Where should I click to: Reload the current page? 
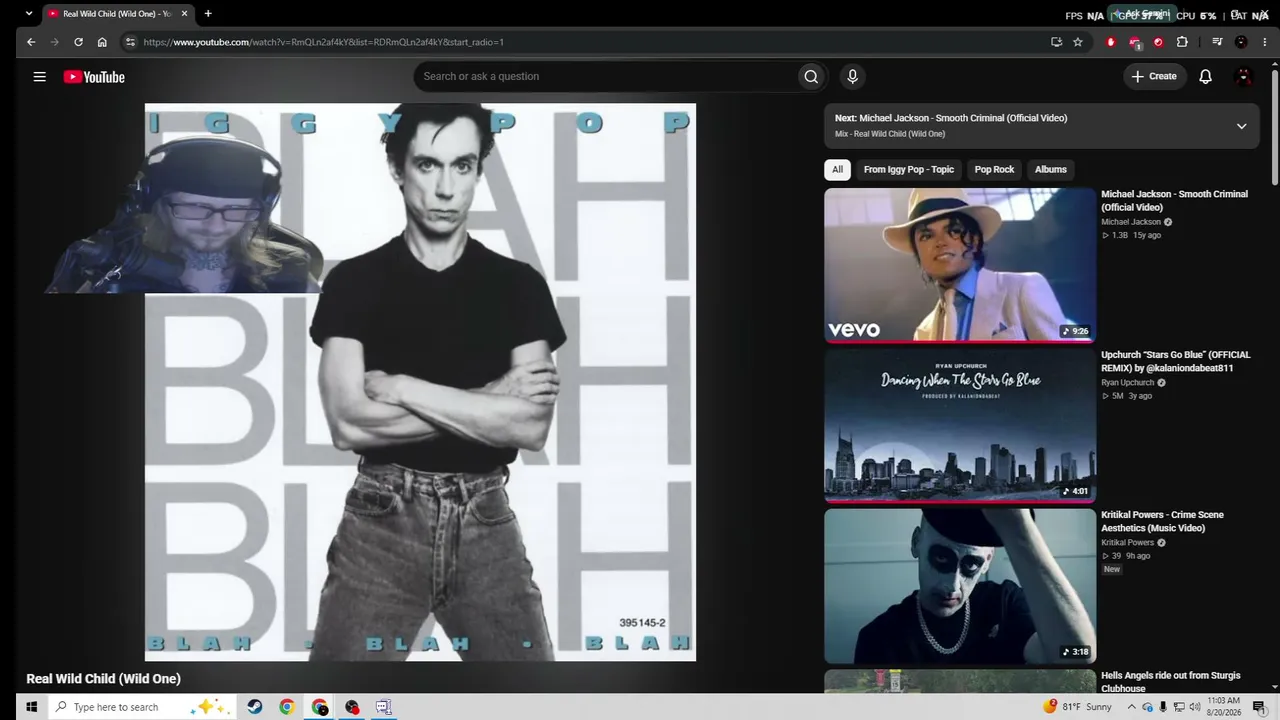[78, 42]
